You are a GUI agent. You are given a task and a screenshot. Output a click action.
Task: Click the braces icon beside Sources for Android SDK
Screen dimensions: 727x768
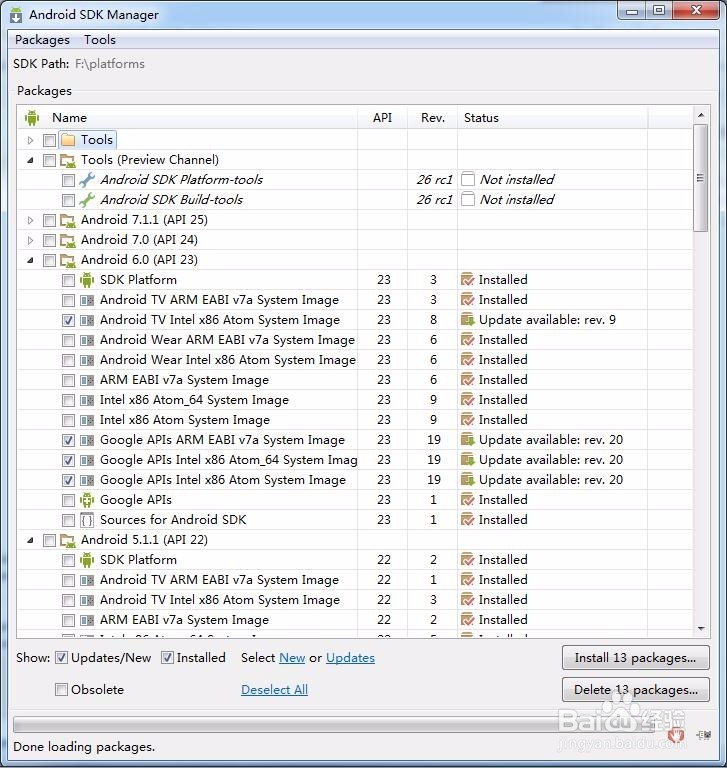(x=87, y=520)
